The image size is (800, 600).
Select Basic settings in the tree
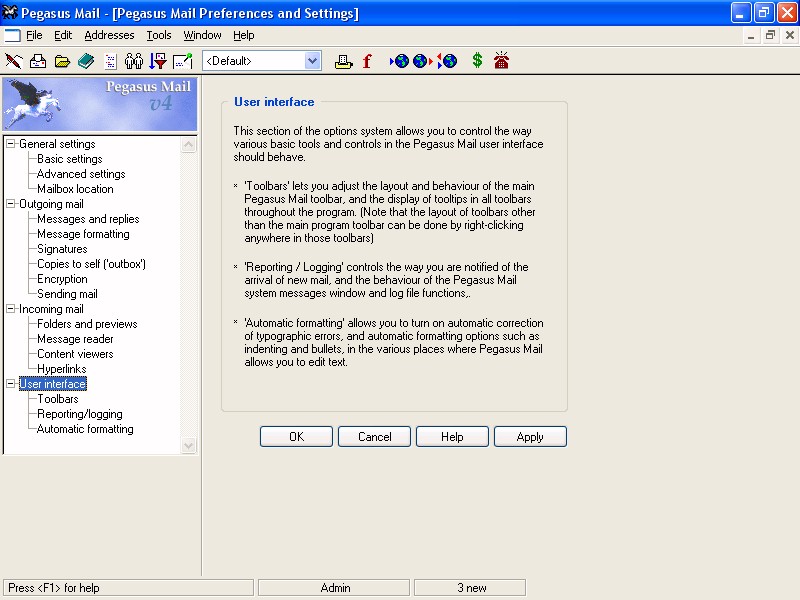pyautogui.click(x=70, y=159)
